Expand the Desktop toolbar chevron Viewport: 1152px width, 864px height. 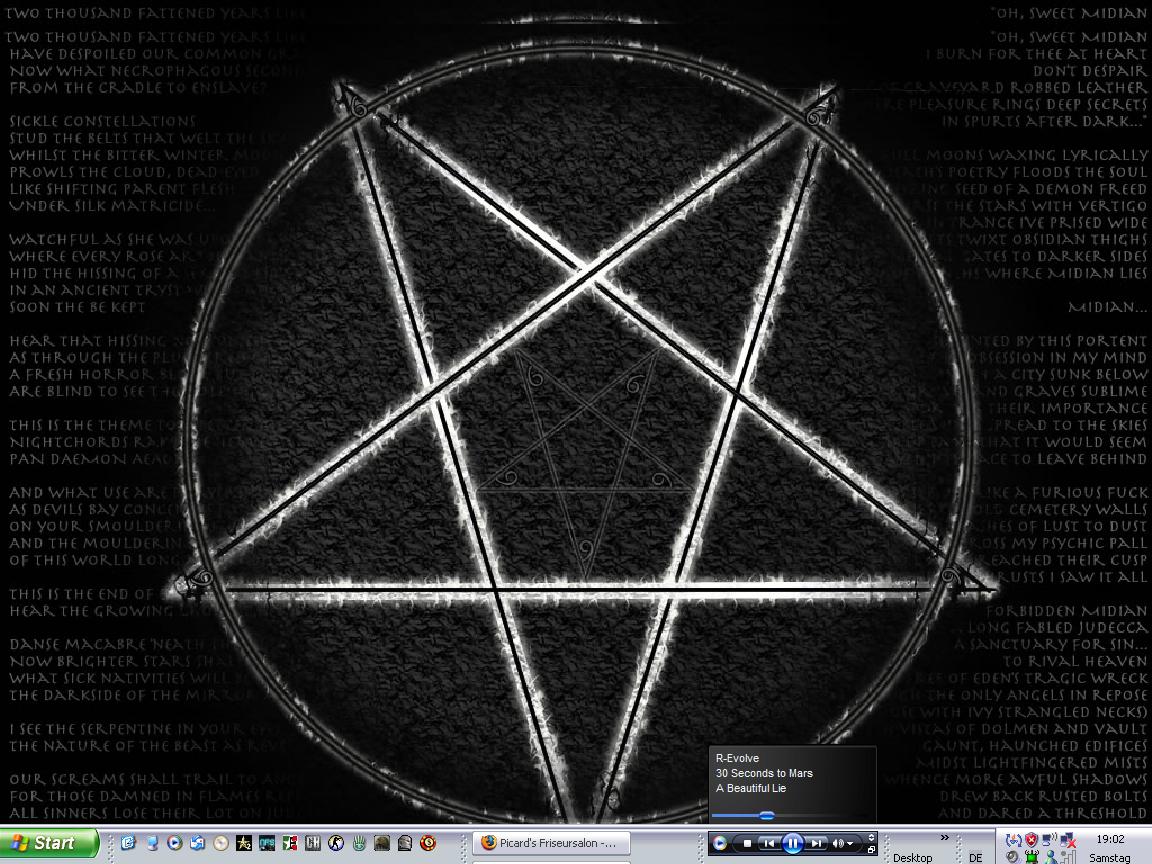943,838
